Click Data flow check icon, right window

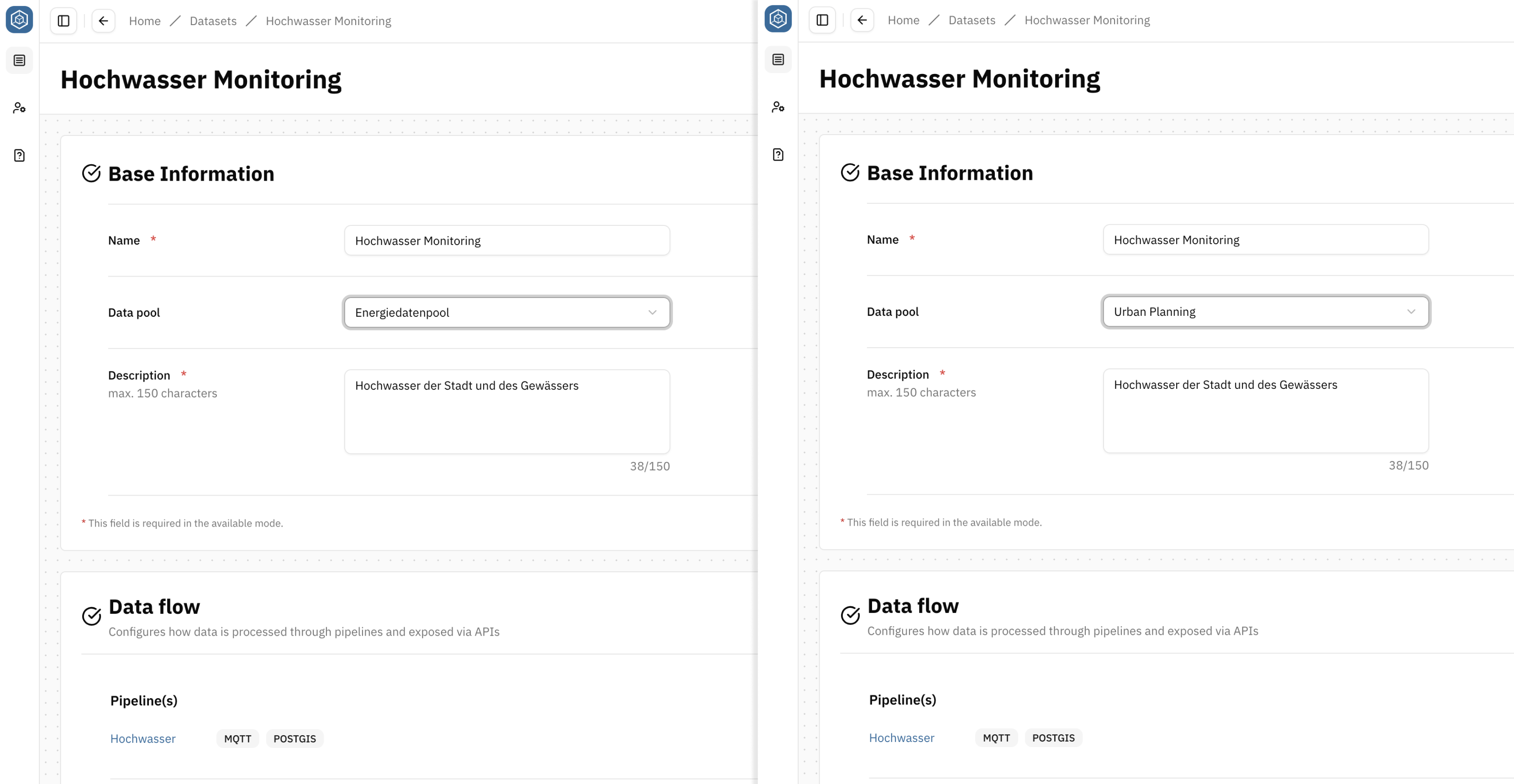point(850,615)
